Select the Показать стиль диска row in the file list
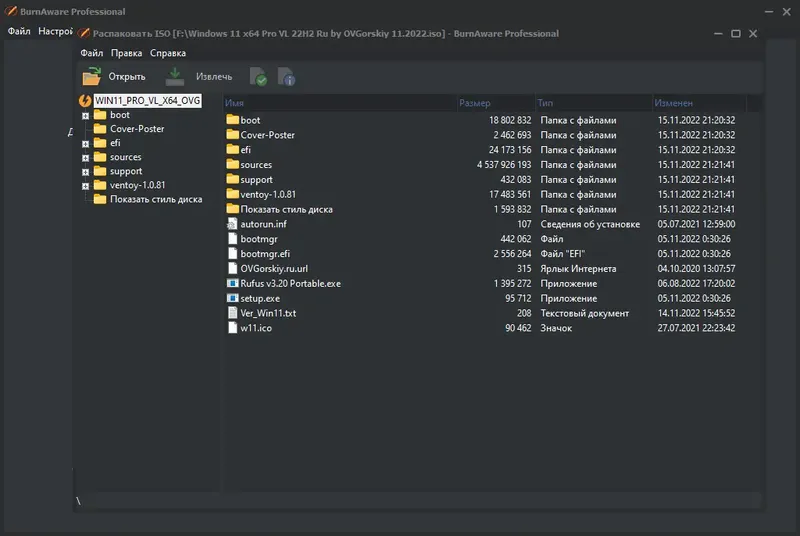 tap(481, 209)
